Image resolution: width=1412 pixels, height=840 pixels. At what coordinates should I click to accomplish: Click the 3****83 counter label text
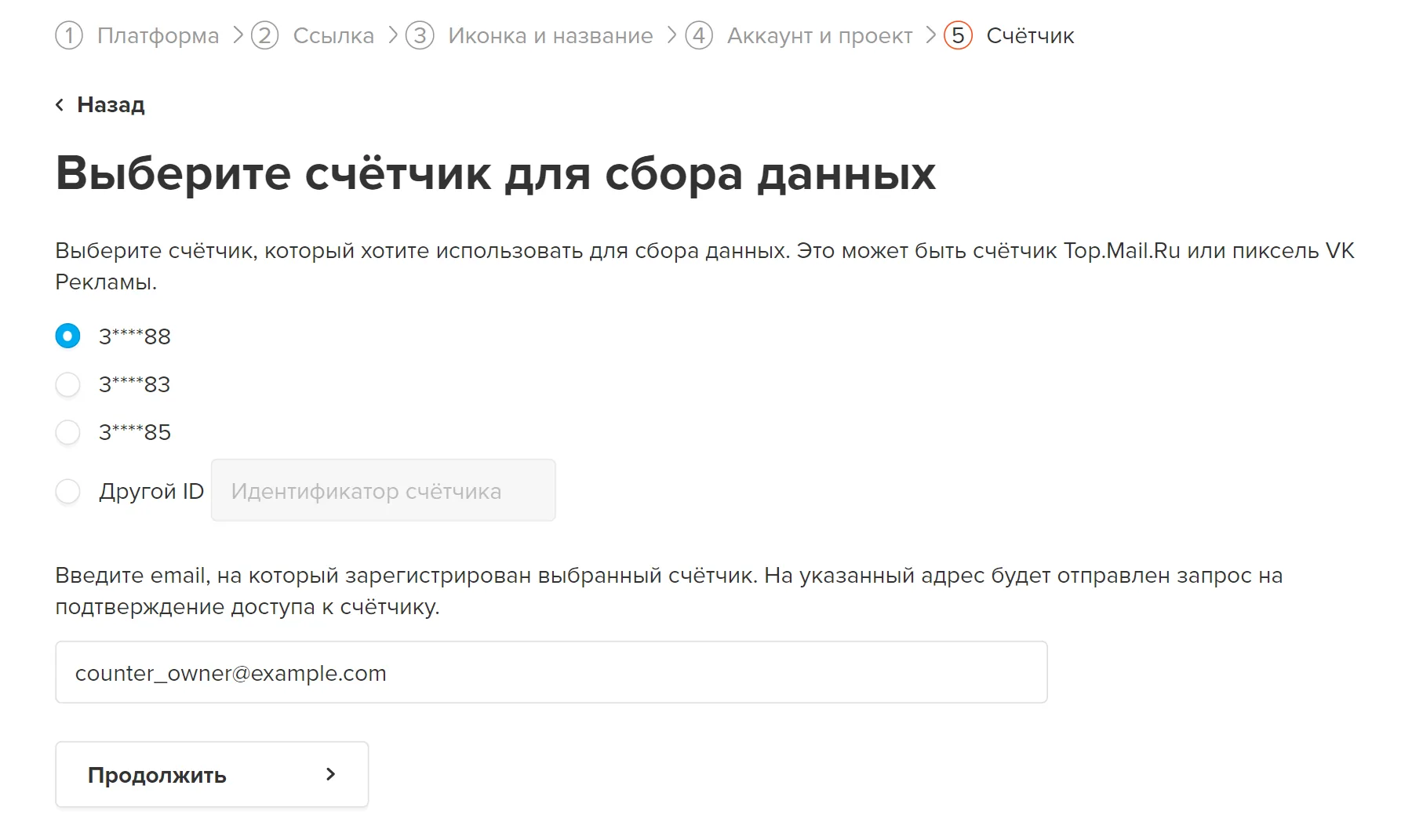tap(135, 384)
